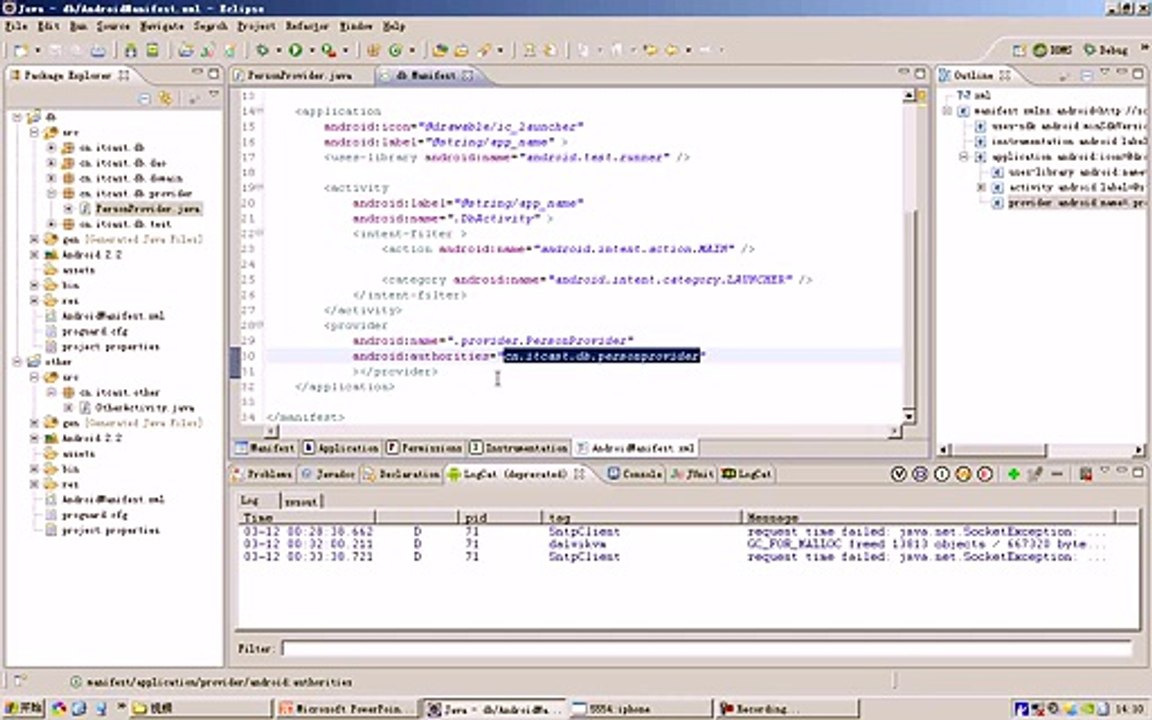Open the Problems view tab
The height and width of the screenshot is (720, 1152).
coord(263,474)
